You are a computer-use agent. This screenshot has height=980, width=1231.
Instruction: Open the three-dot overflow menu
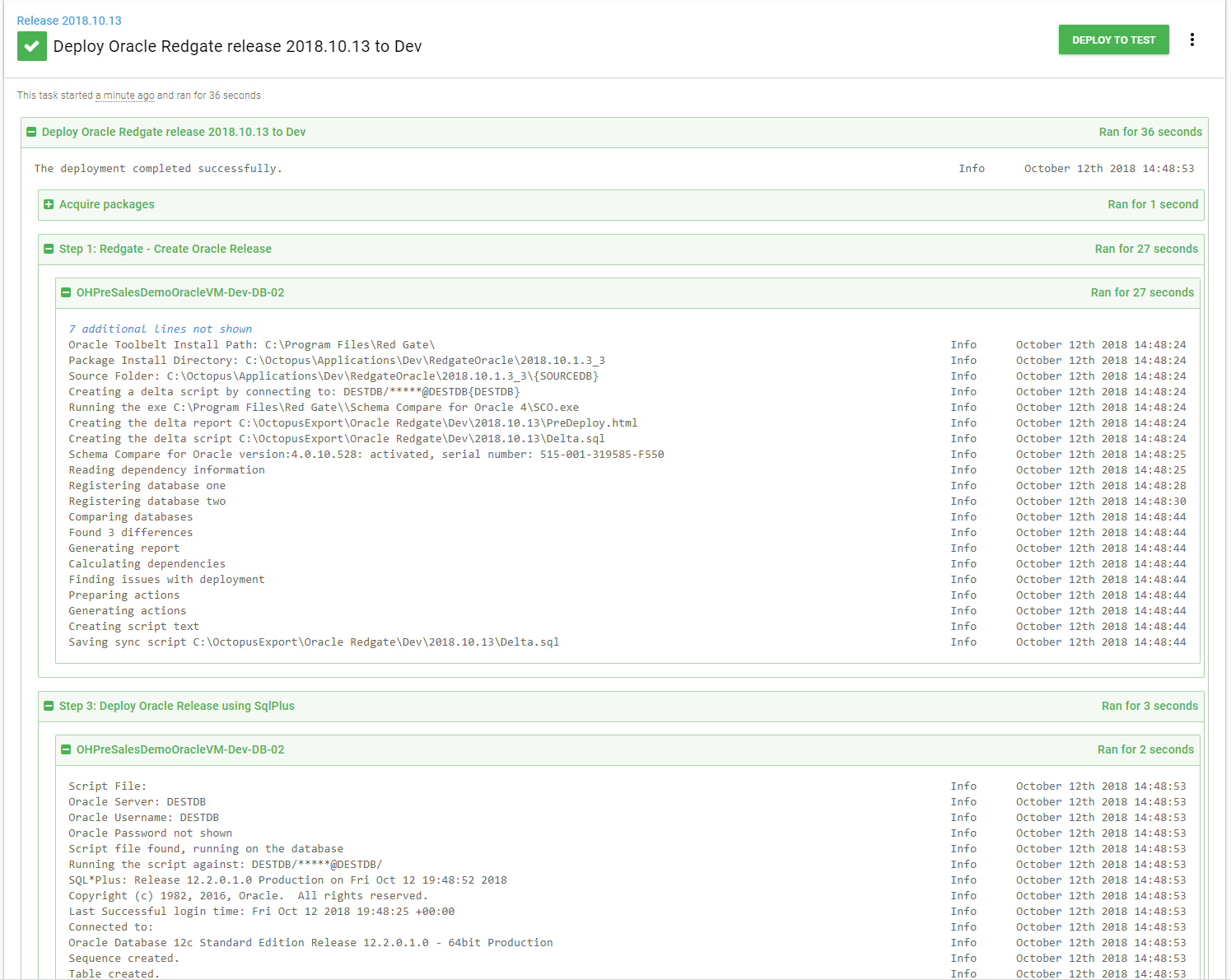1191,40
